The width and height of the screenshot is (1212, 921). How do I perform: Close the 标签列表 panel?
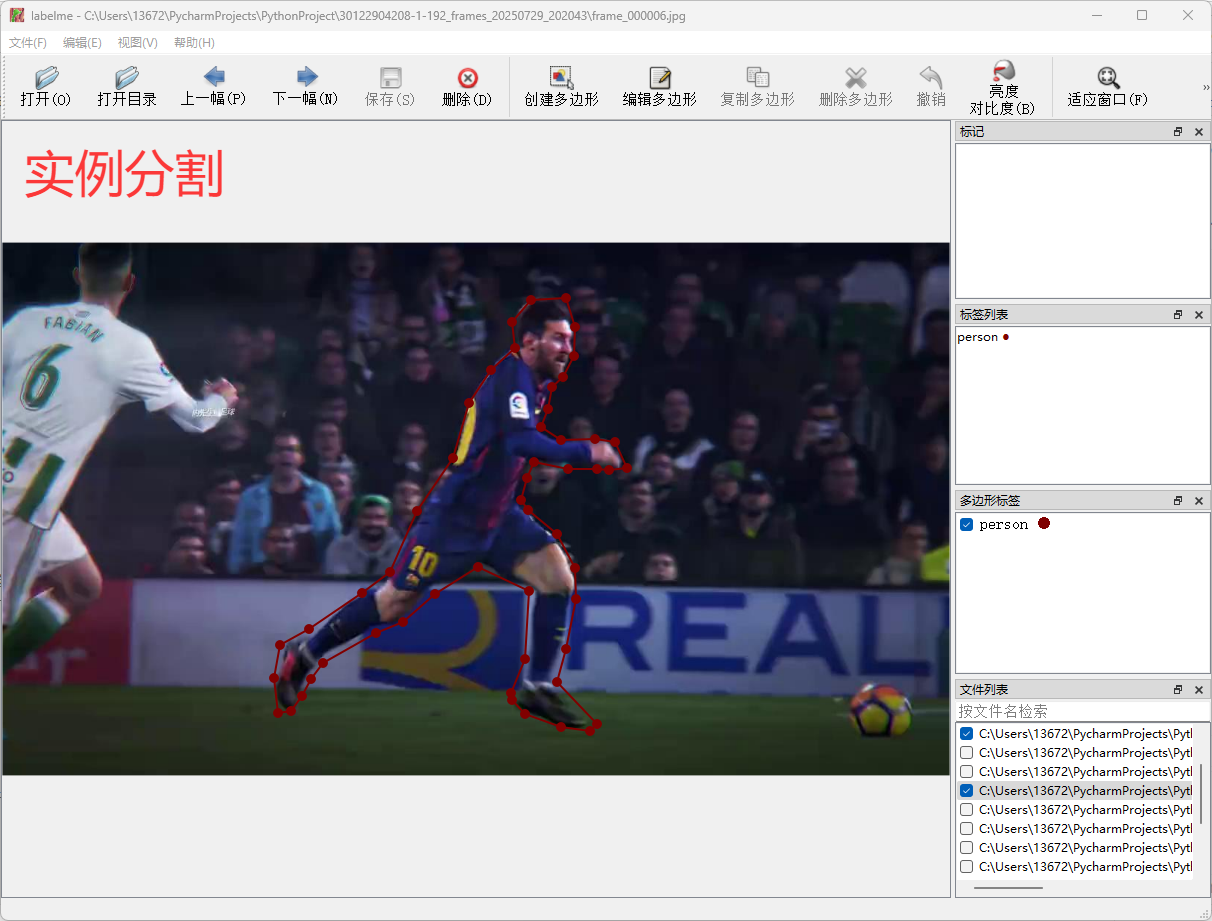1199,315
